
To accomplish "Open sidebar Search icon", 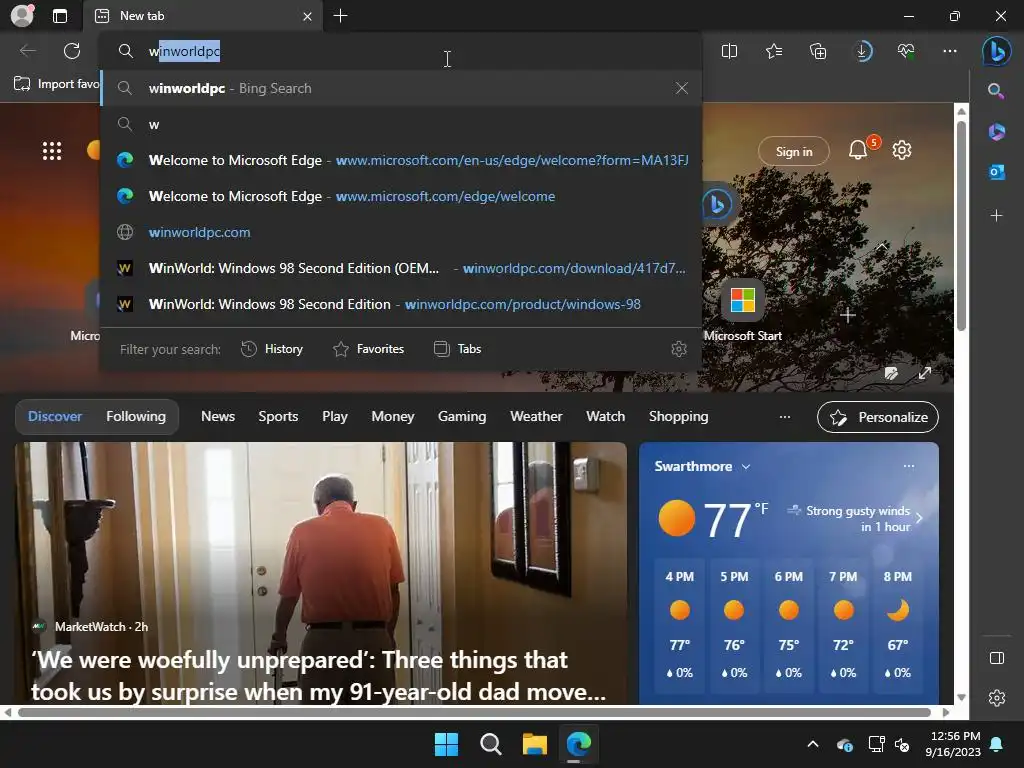I will (996, 91).
